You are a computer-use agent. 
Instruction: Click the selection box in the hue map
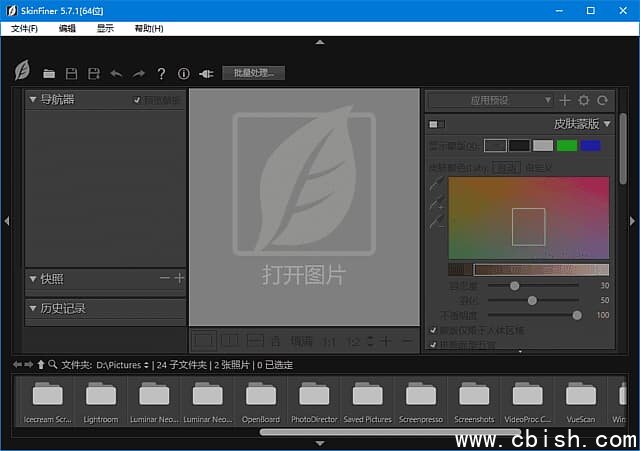(529, 227)
